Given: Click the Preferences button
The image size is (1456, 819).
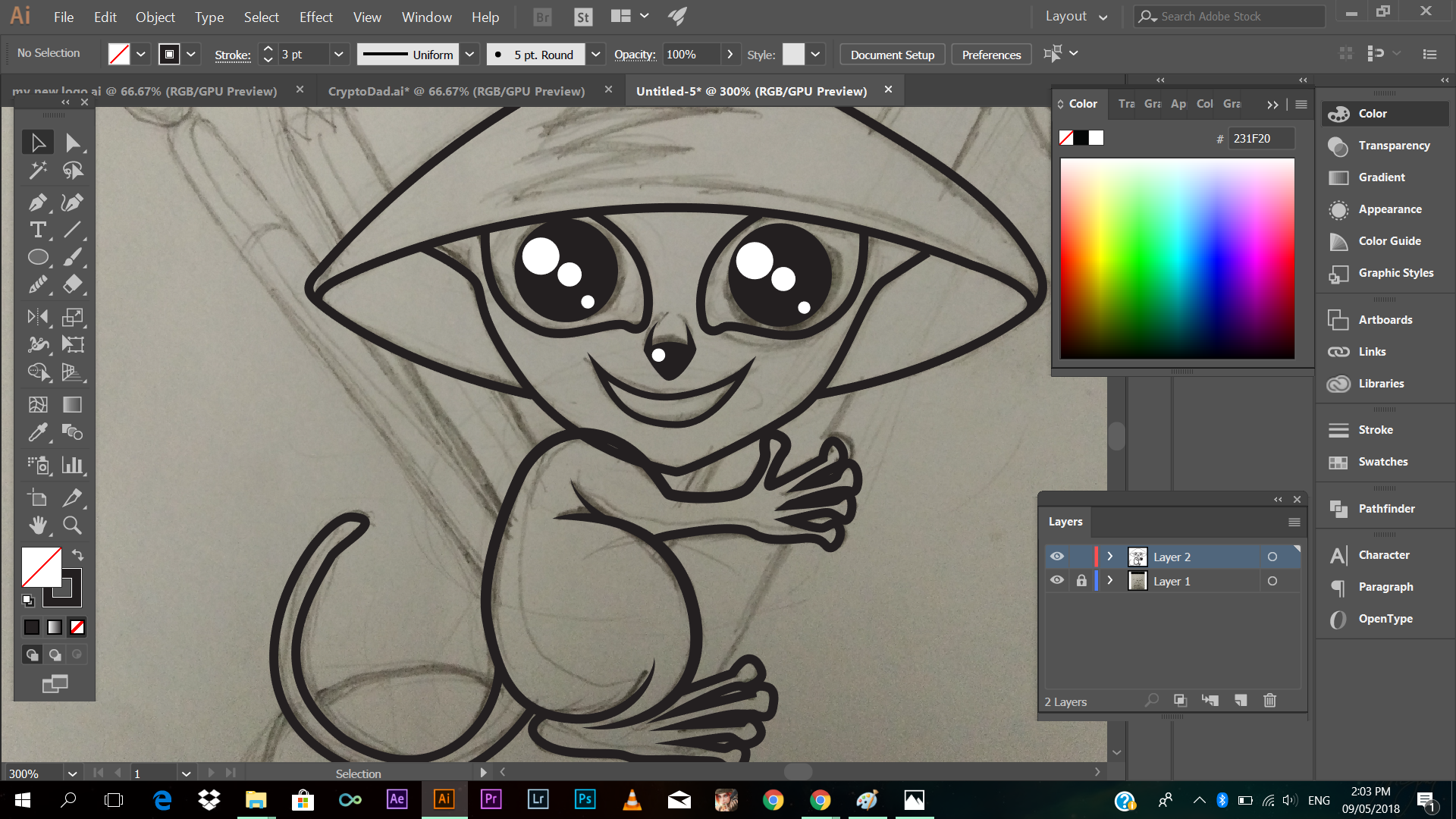Looking at the screenshot, I should click(x=991, y=55).
